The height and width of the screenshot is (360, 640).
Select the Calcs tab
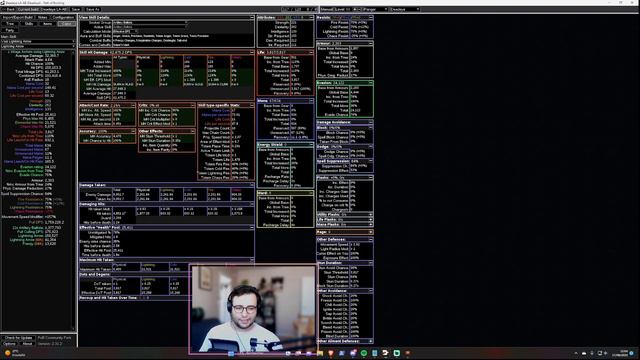pos(66,24)
